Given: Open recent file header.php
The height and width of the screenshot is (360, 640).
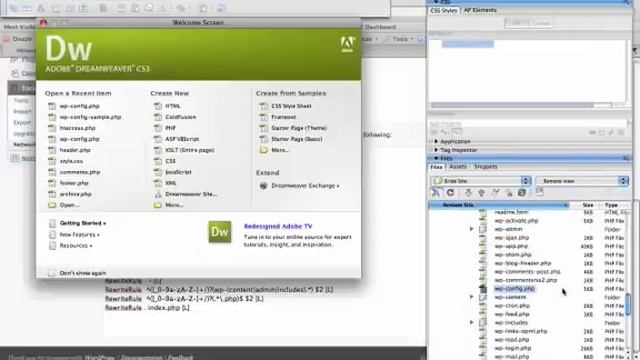Looking at the screenshot, I should 75,150.
